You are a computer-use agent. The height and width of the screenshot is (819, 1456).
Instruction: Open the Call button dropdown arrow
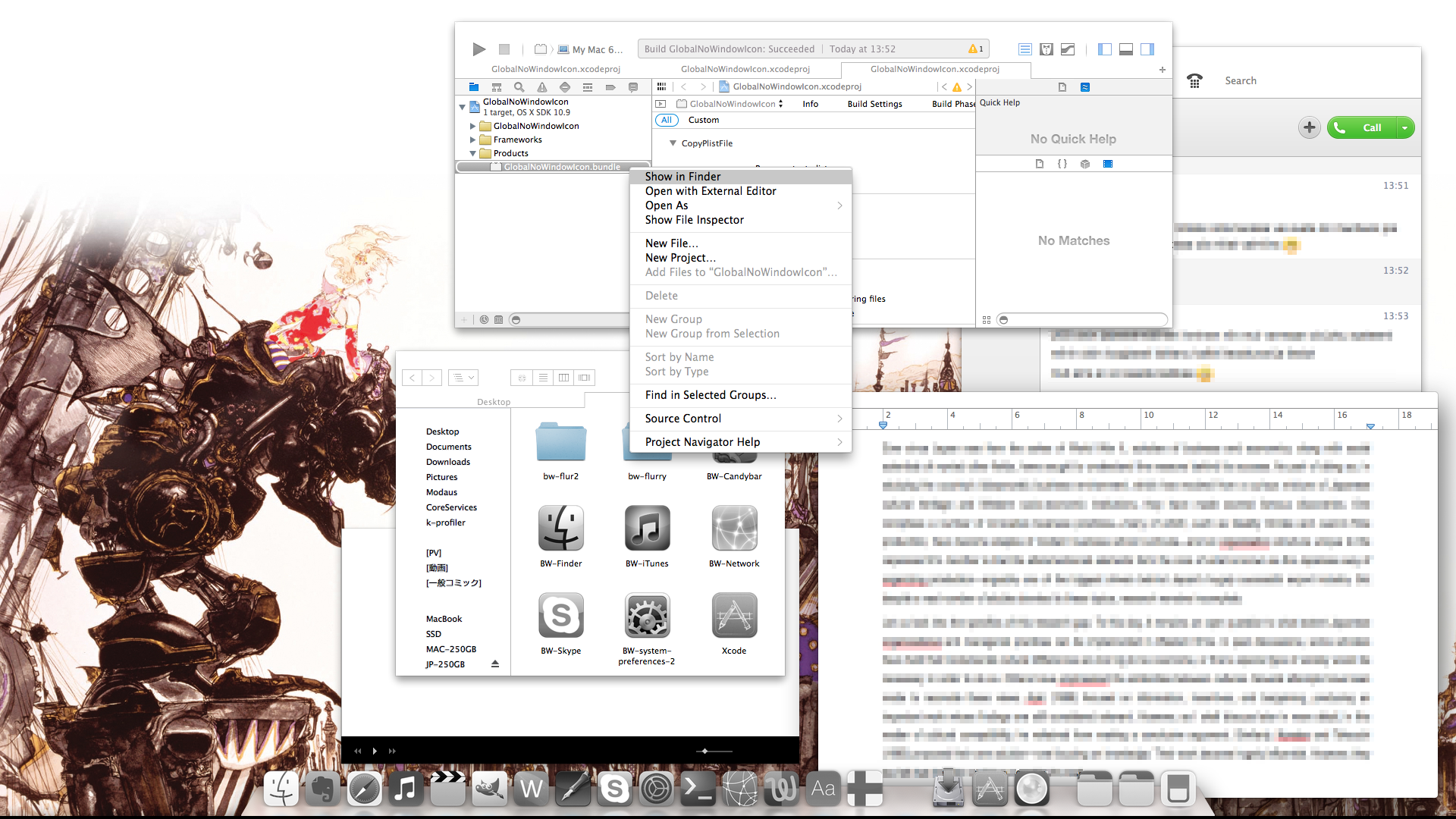(1404, 128)
